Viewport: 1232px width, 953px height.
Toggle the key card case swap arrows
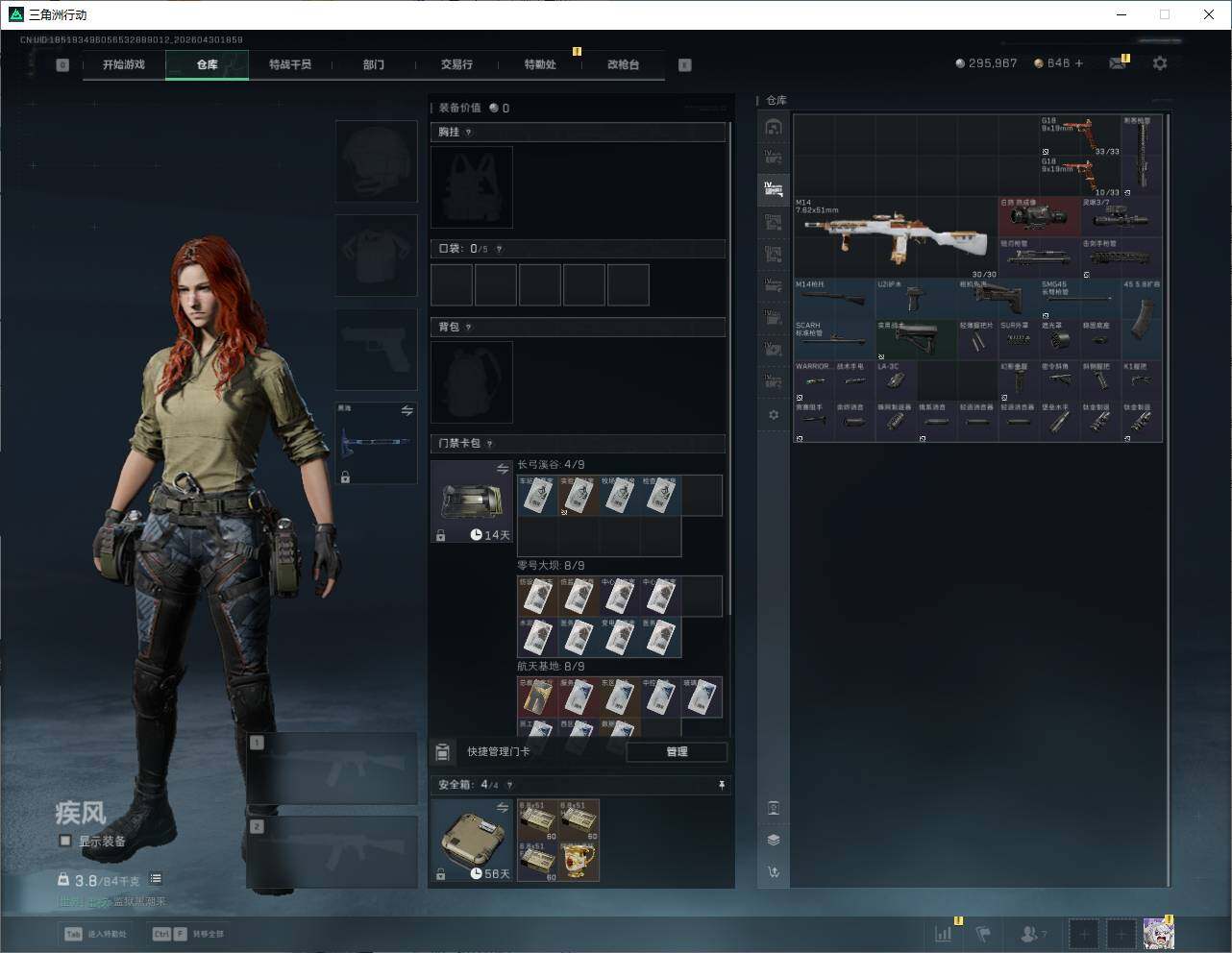(502, 469)
